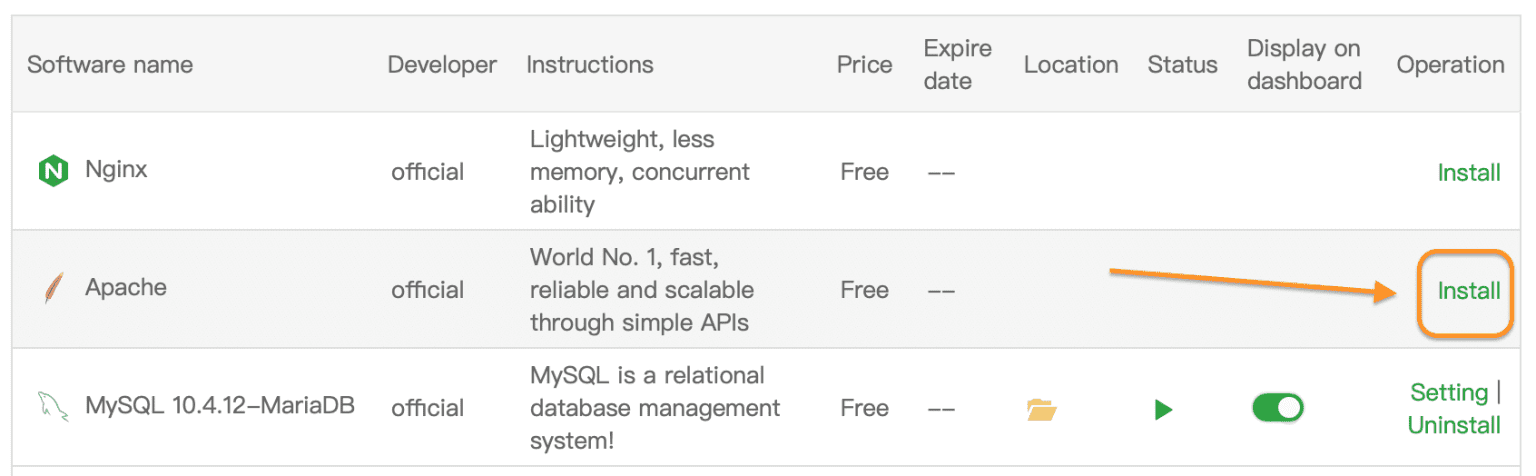Click the Display on dashboard header

(x=1304, y=65)
